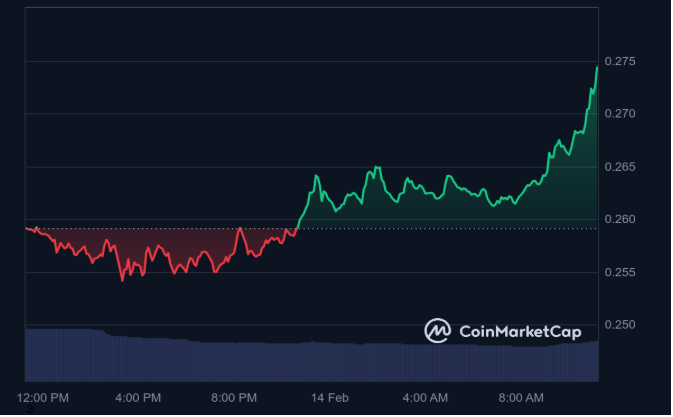Click the CoinMarketCap logo icon
The height and width of the screenshot is (417, 673).
437,330
